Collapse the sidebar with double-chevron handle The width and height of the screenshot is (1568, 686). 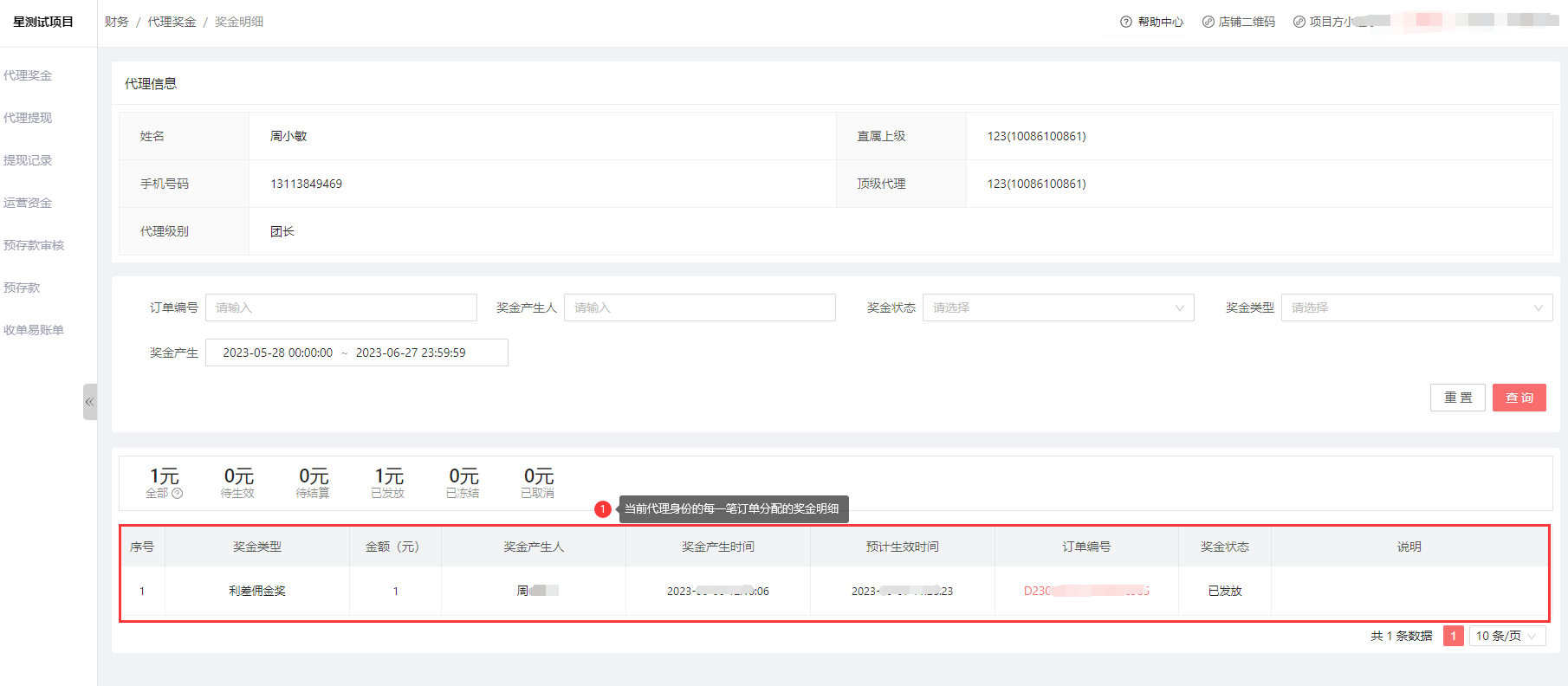pyautogui.click(x=89, y=402)
